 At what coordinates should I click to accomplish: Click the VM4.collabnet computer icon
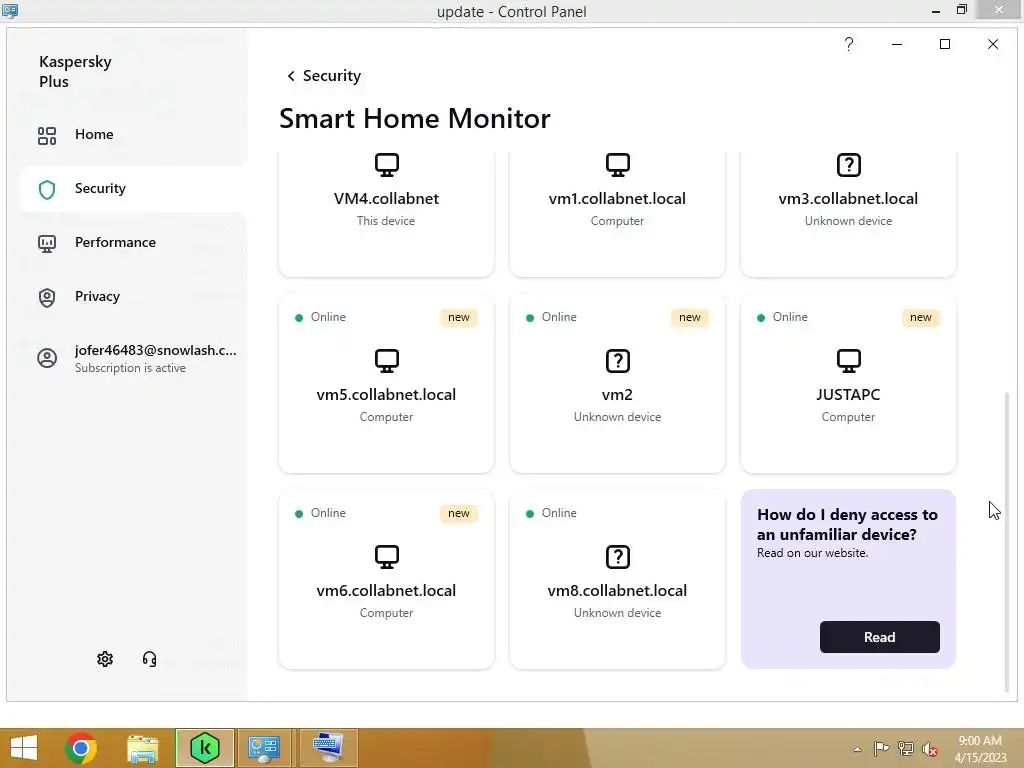[387, 165]
